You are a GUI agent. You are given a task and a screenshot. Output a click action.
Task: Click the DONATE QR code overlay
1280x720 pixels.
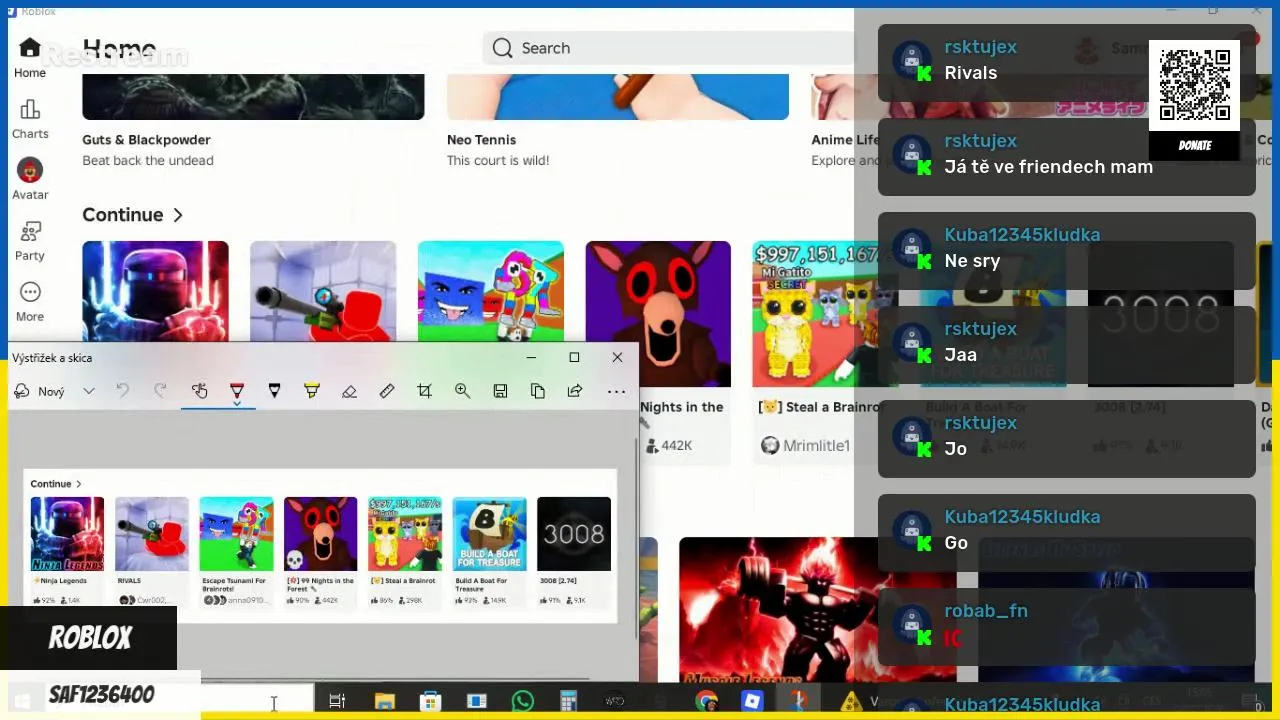(x=1194, y=100)
